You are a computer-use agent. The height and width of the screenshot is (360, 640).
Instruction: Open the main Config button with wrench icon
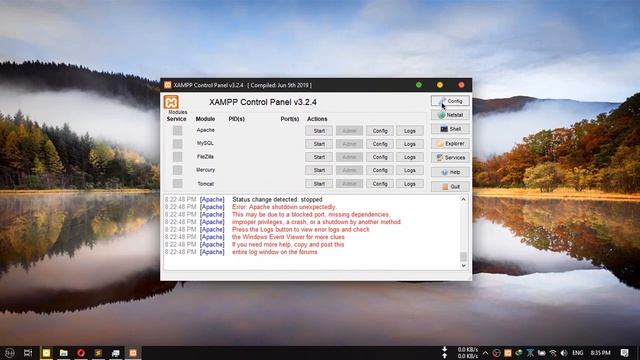[x=450, y=101]
